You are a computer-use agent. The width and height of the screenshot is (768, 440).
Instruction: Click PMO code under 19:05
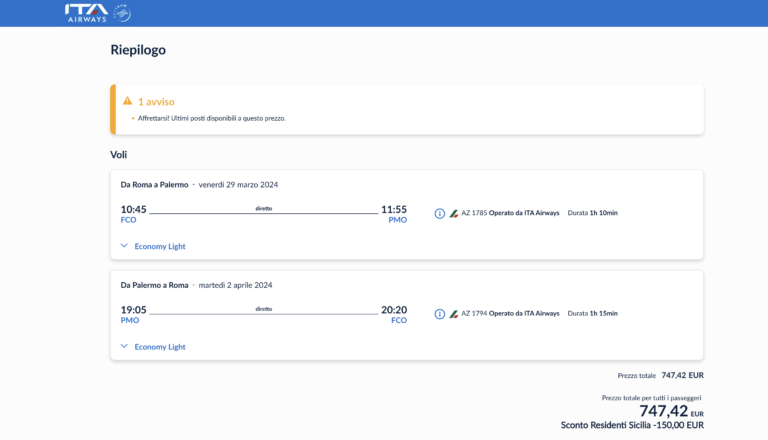[130, 320]
